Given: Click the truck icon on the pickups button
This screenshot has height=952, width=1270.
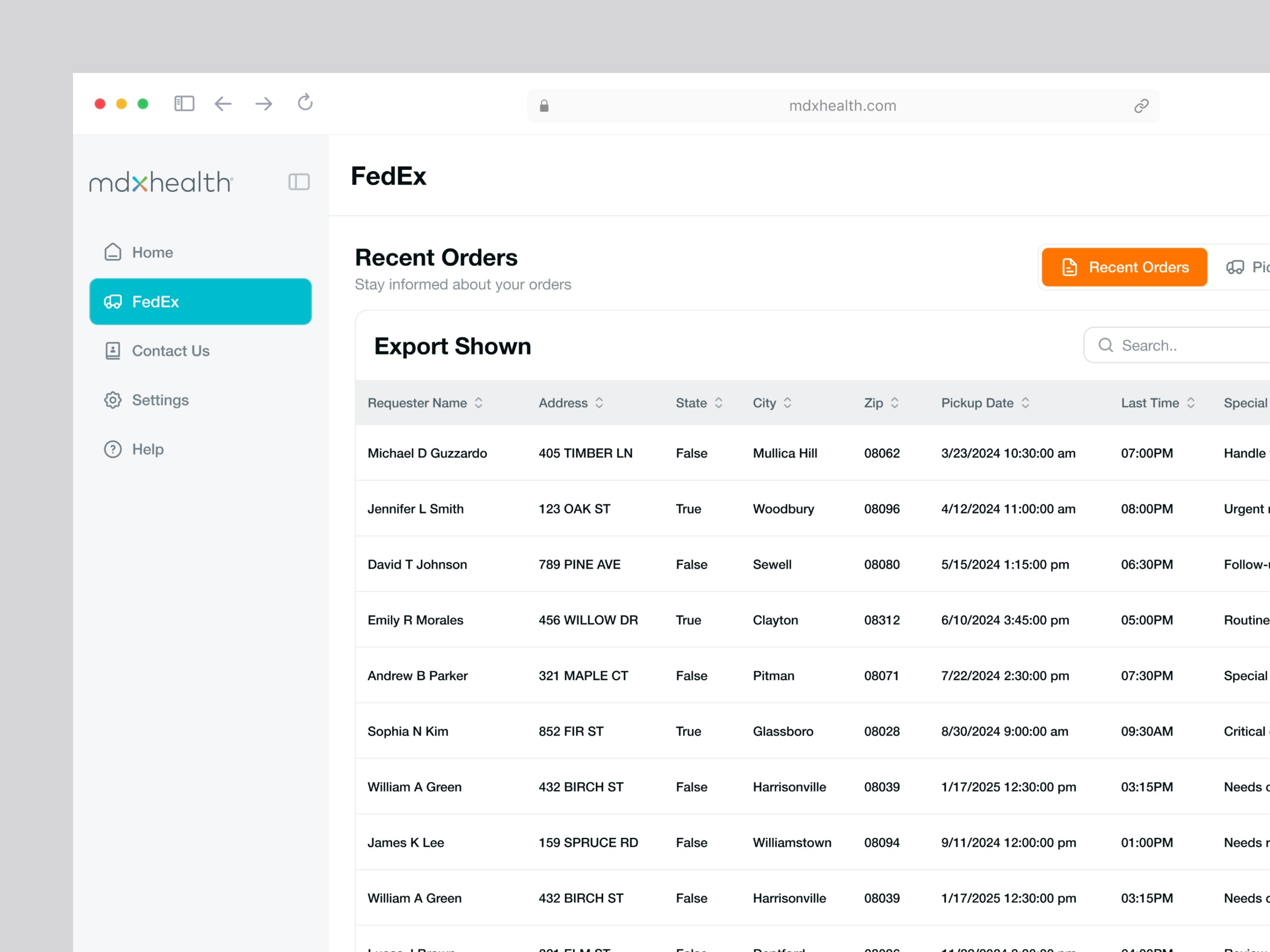Looking at the screenshot, I should (x=1236, y=267).
